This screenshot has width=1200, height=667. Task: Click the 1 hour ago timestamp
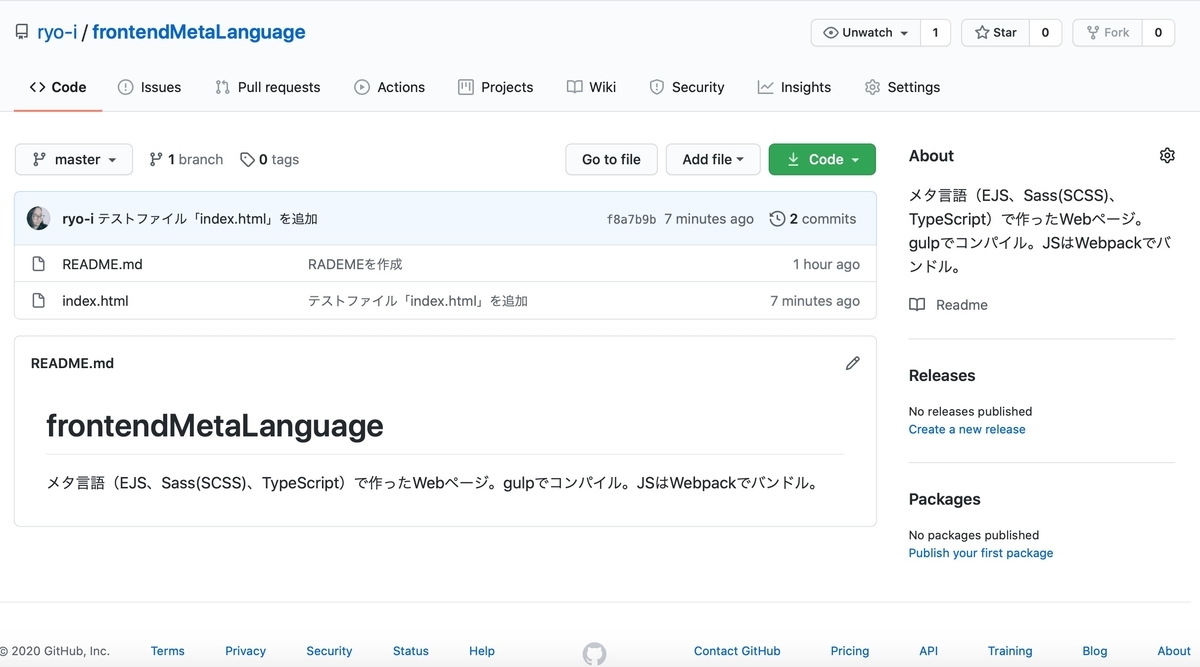pos(826,264)
